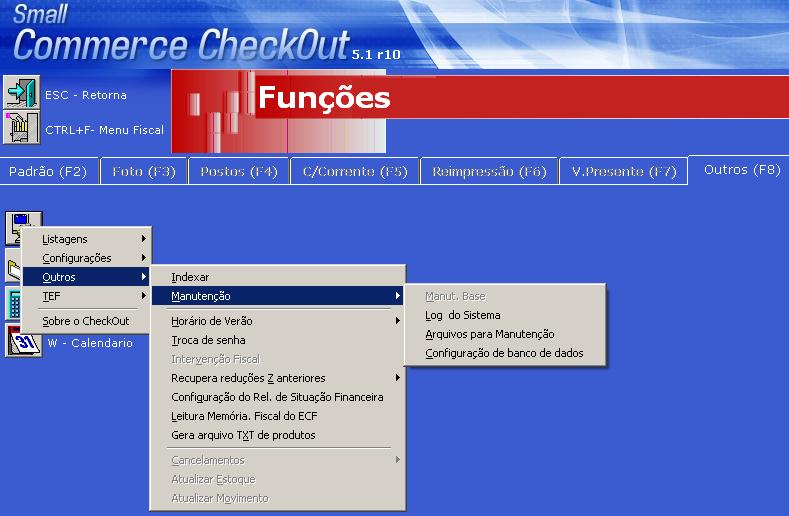Select Recupera reduções Z anteriores
789x516 pixels.
click(278, 378)
